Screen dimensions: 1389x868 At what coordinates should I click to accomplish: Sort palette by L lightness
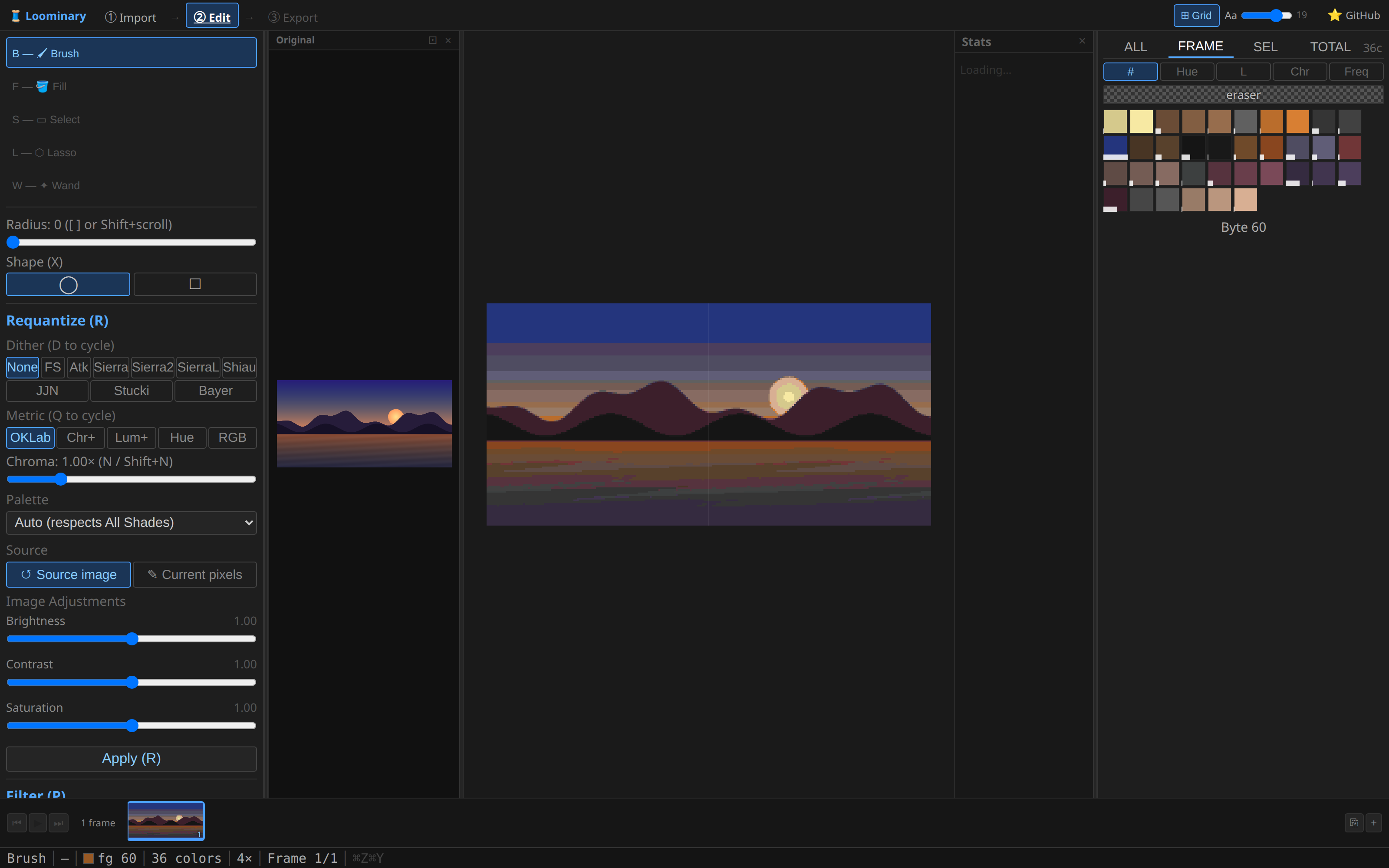pos(1243,72)
